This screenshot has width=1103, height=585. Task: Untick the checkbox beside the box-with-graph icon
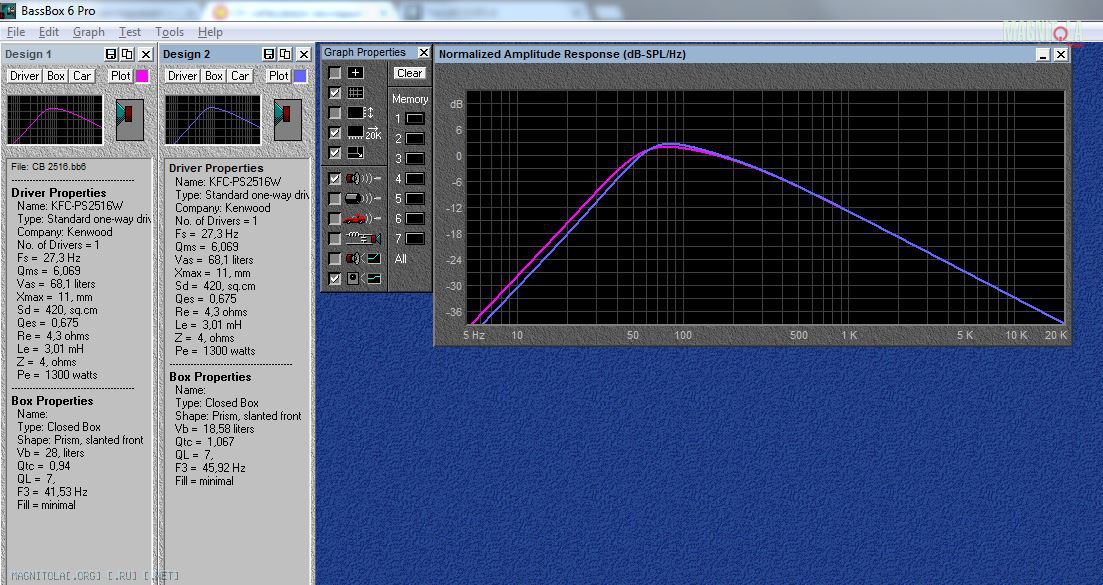click(335, 278)
